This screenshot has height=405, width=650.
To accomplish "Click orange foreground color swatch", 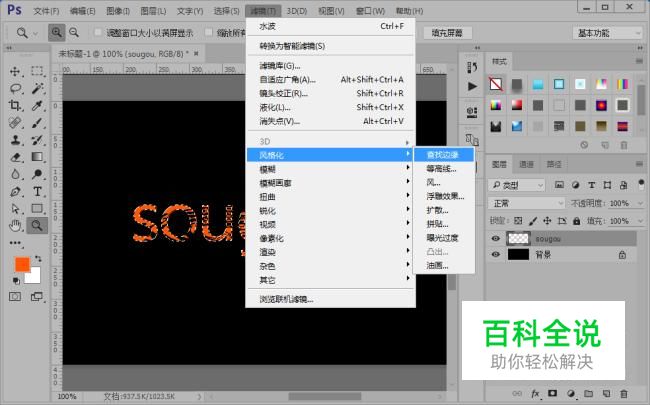I will tap(21, 264).
